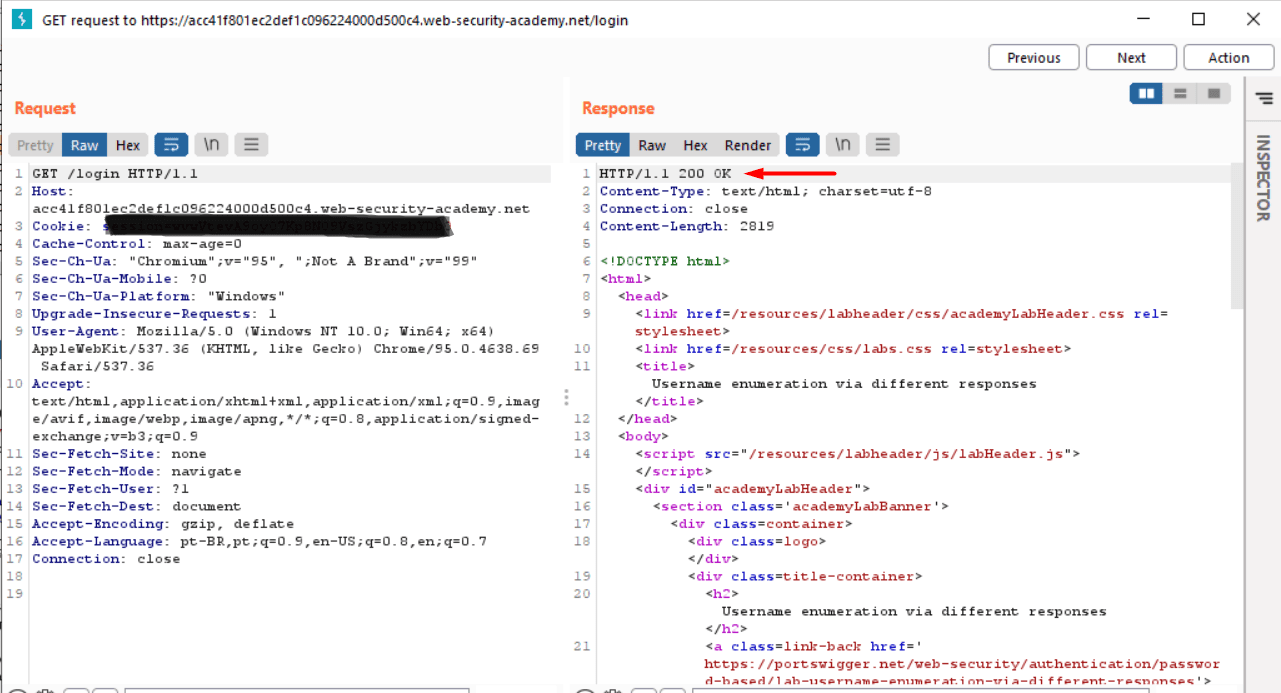Click the 'Sec-Fetch-Mode: navigate' line

coord(137,471)
